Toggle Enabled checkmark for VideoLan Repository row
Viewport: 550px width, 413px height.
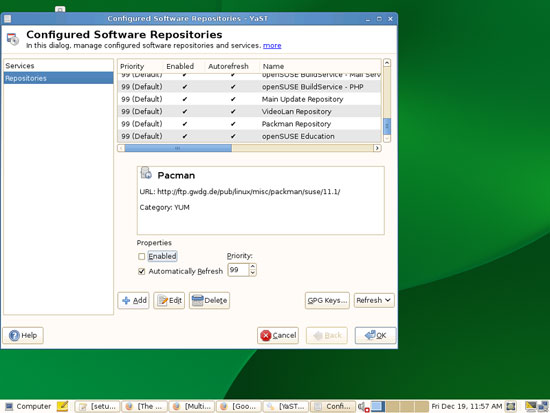coord(185,112)
